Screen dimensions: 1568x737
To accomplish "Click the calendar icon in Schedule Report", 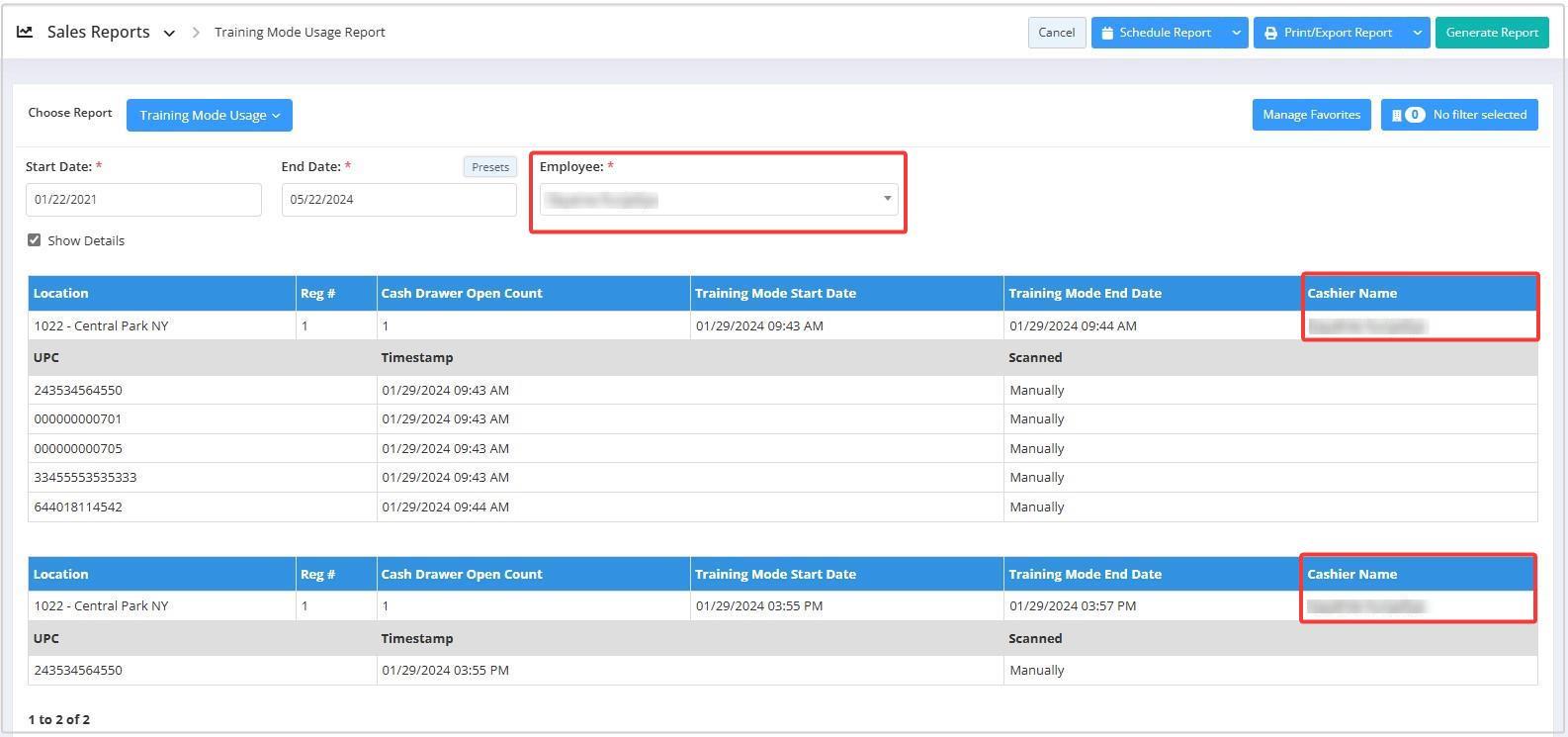I will click(1108, 33).
